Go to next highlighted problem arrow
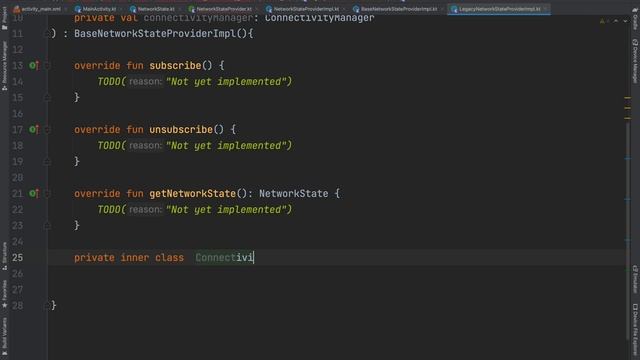640x360 pixels. point(625,21)
